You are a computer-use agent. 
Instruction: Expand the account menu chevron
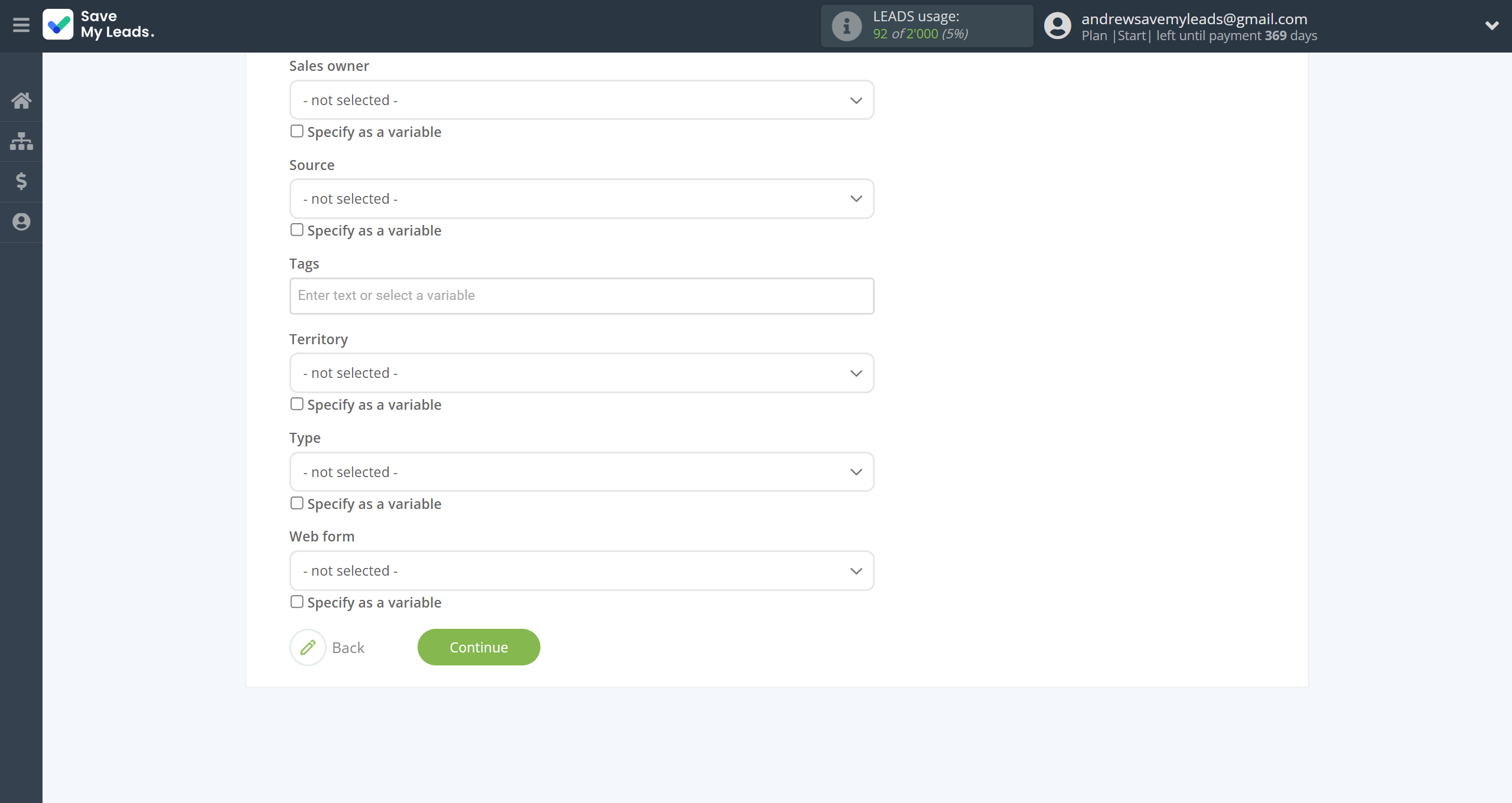pyautogui.click(x=1492, y=25)
